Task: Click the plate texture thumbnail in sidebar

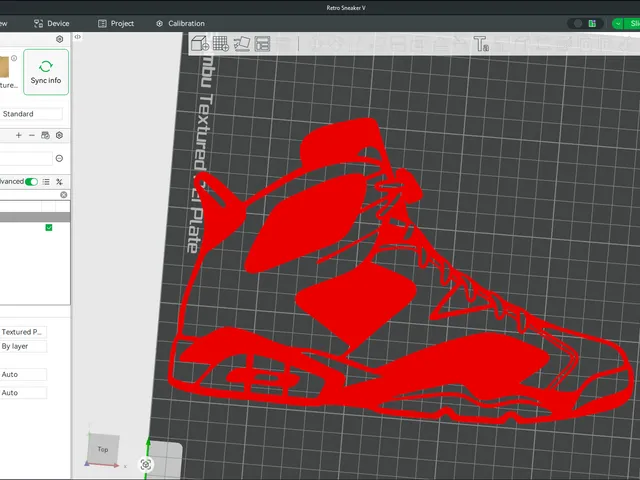Action: [4, 67]
